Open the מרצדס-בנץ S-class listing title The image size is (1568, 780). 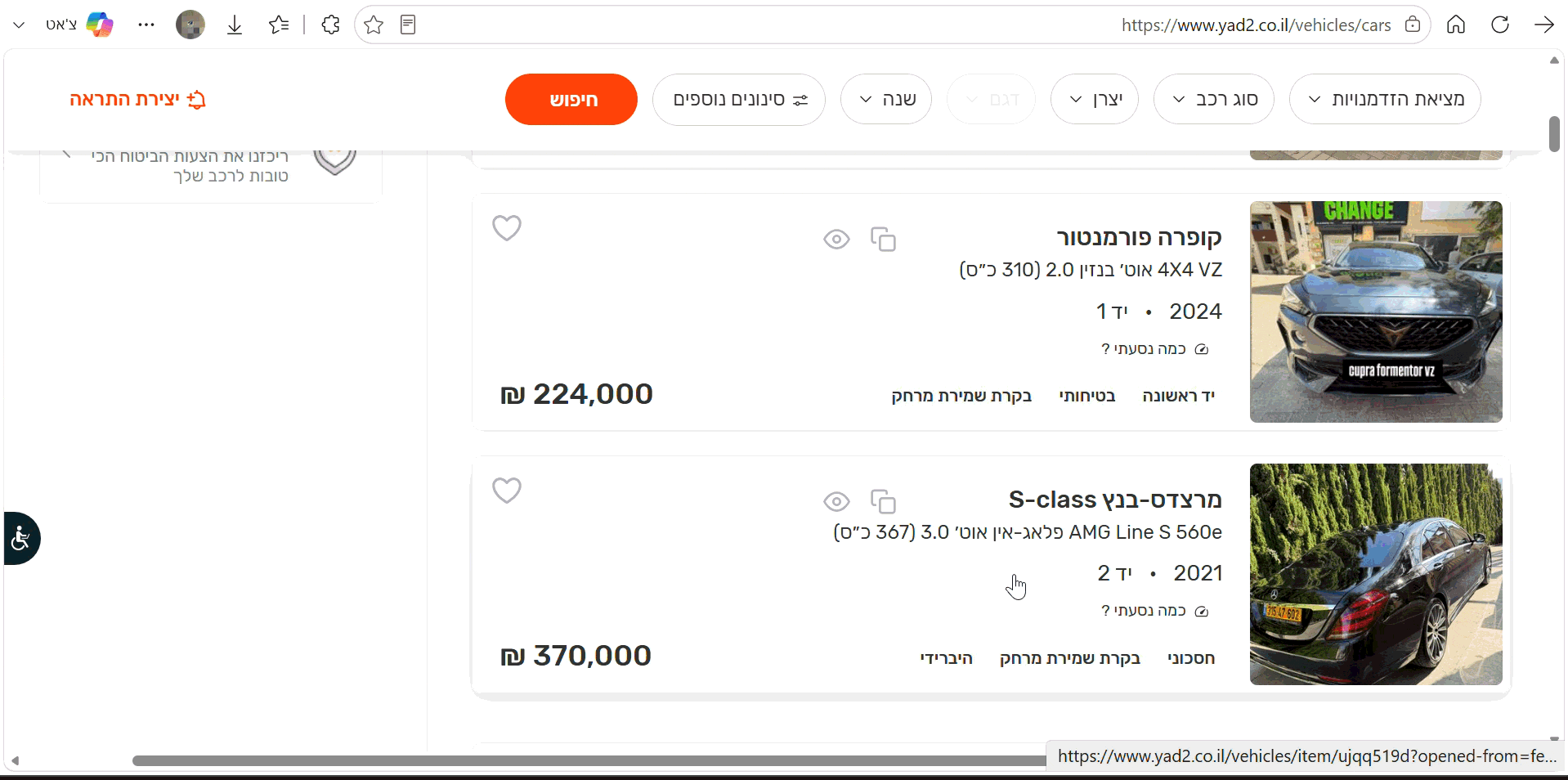point(1115,500)
